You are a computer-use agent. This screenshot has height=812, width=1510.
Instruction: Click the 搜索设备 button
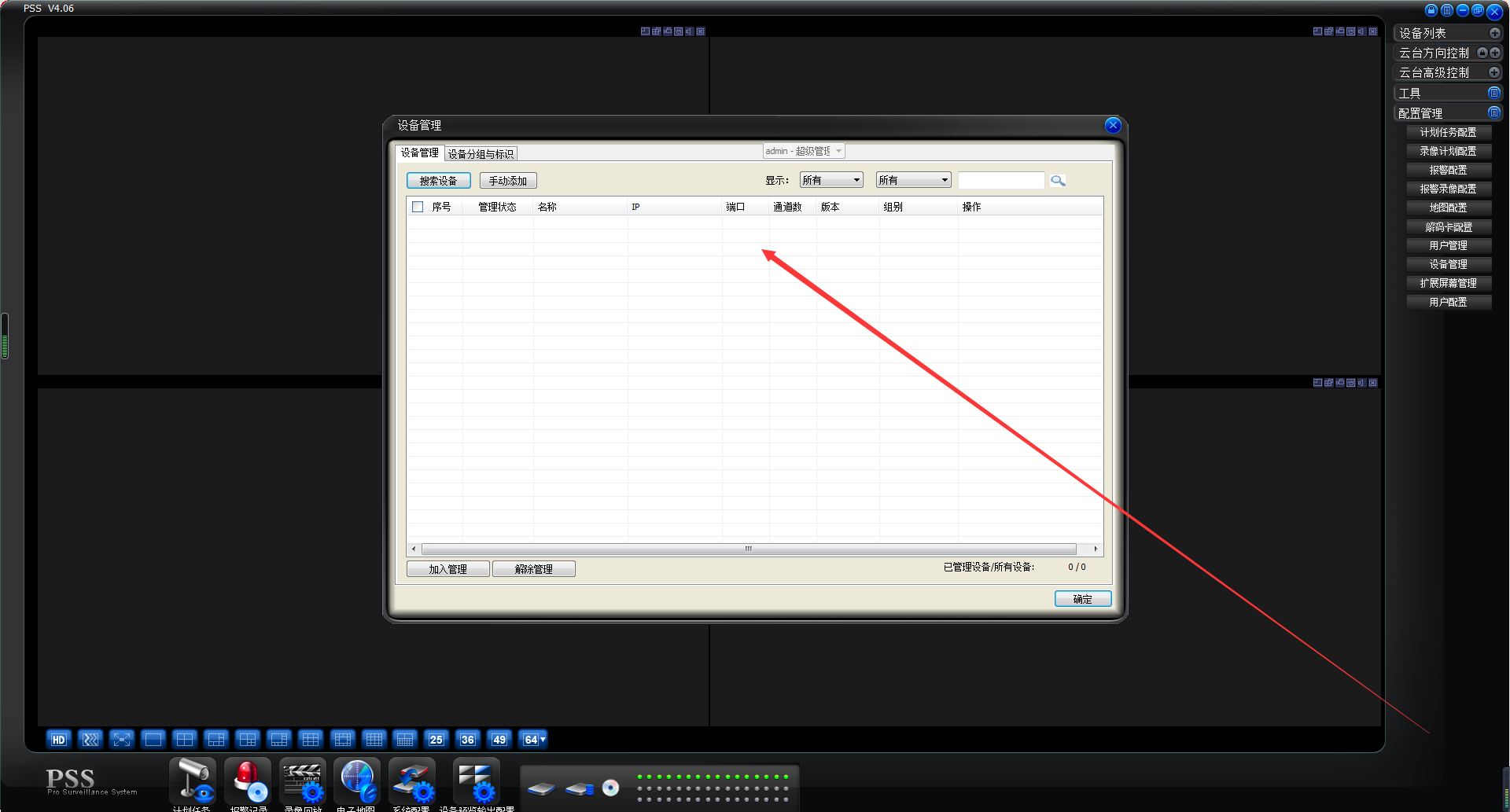(x=438, y=181)
